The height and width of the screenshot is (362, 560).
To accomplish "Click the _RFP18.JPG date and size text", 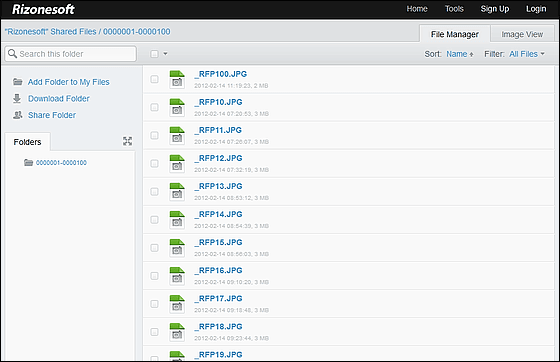I will (x=231, y=338).
